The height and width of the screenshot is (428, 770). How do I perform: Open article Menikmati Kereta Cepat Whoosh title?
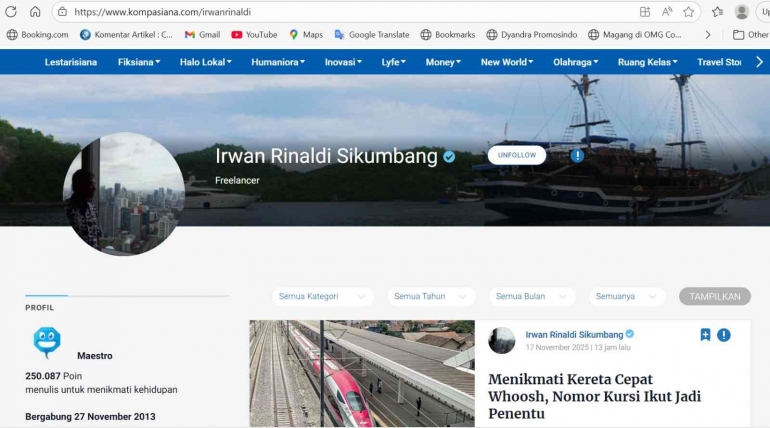[595, 396]
